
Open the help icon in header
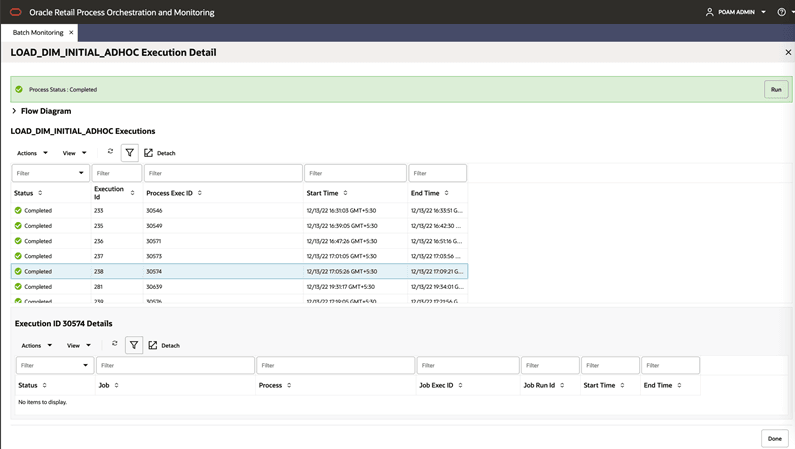coord(781,12)
